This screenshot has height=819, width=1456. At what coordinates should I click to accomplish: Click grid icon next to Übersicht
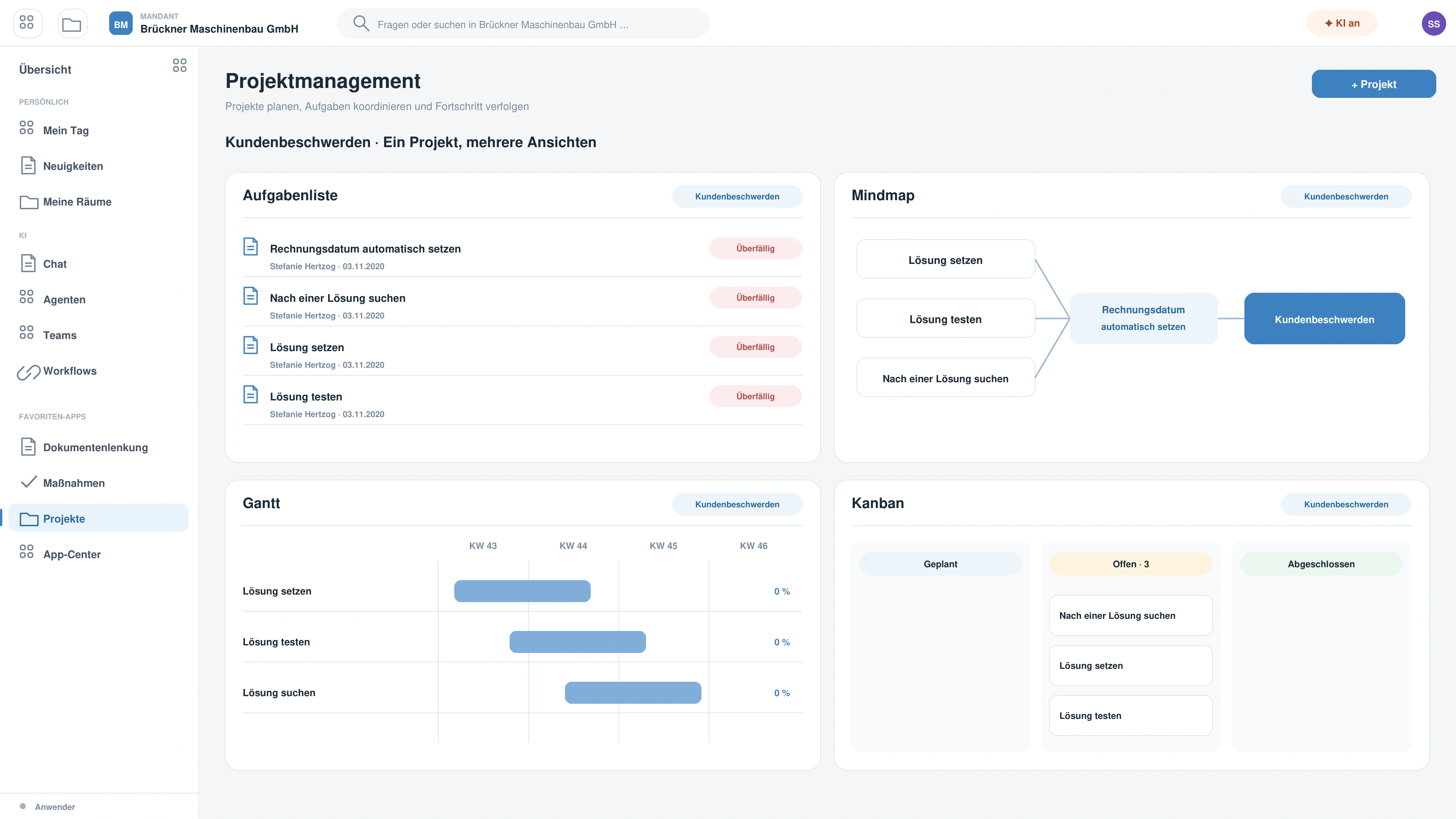click(x=180, y=66)
